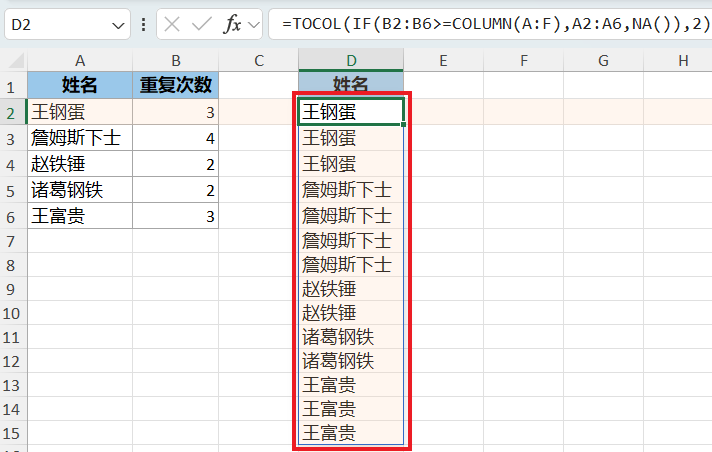Select row 7 header
This screenshot has height=452, width=712.
13,241
